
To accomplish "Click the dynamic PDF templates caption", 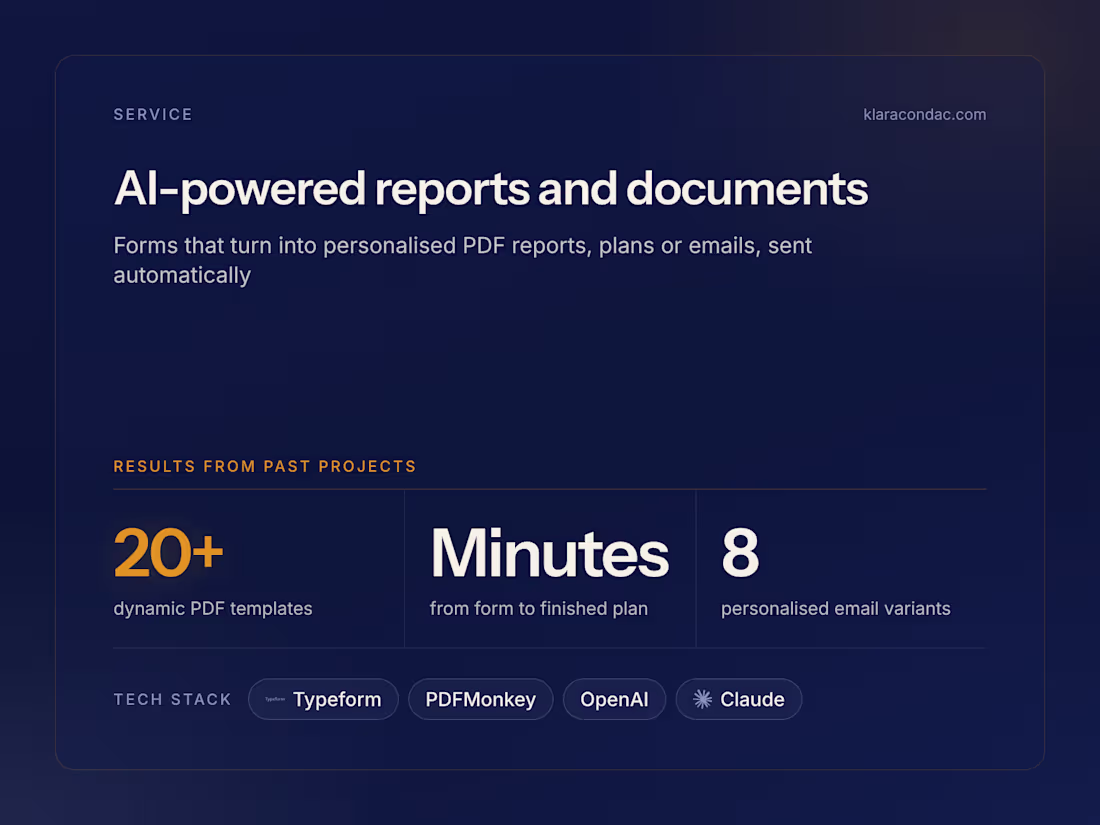I will [213, 608].
